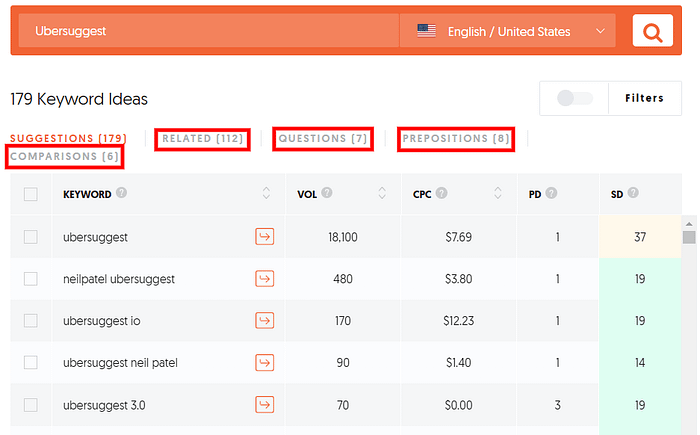Open ubersuggest io arrow icon

point(265,320)
